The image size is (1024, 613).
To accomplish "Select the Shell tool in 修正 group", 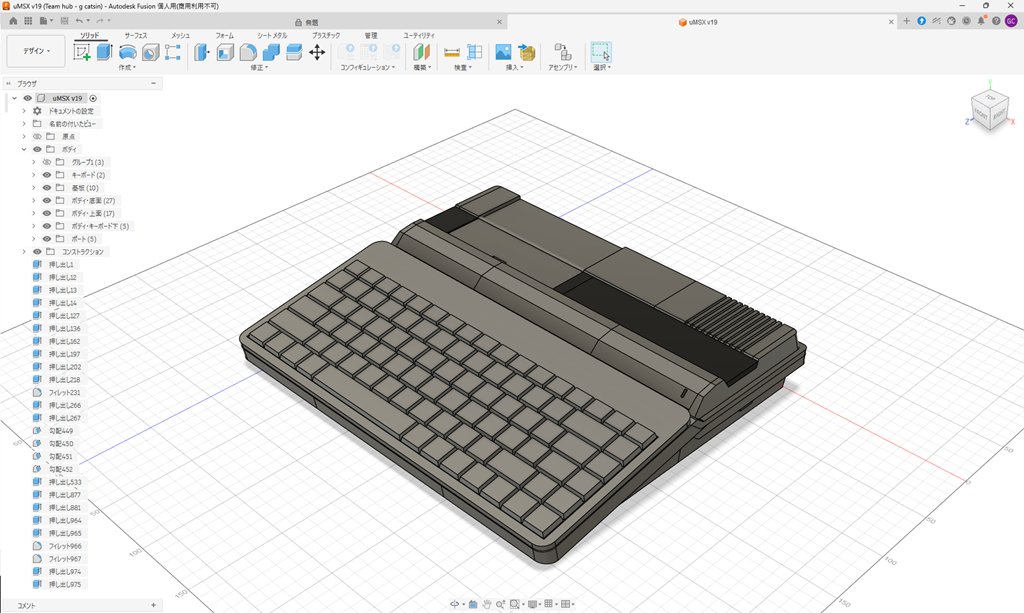I will [225, 52].
